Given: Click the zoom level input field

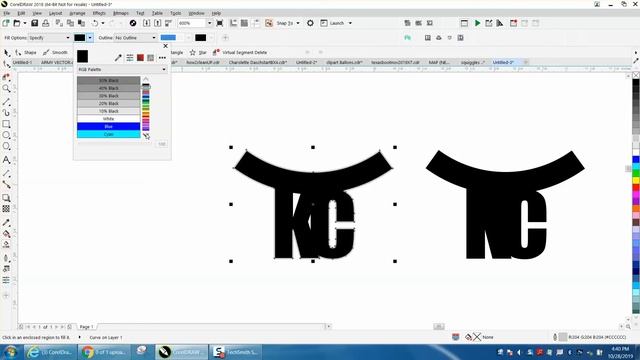Looking at the screenshot, I should [x=191, y=23].
